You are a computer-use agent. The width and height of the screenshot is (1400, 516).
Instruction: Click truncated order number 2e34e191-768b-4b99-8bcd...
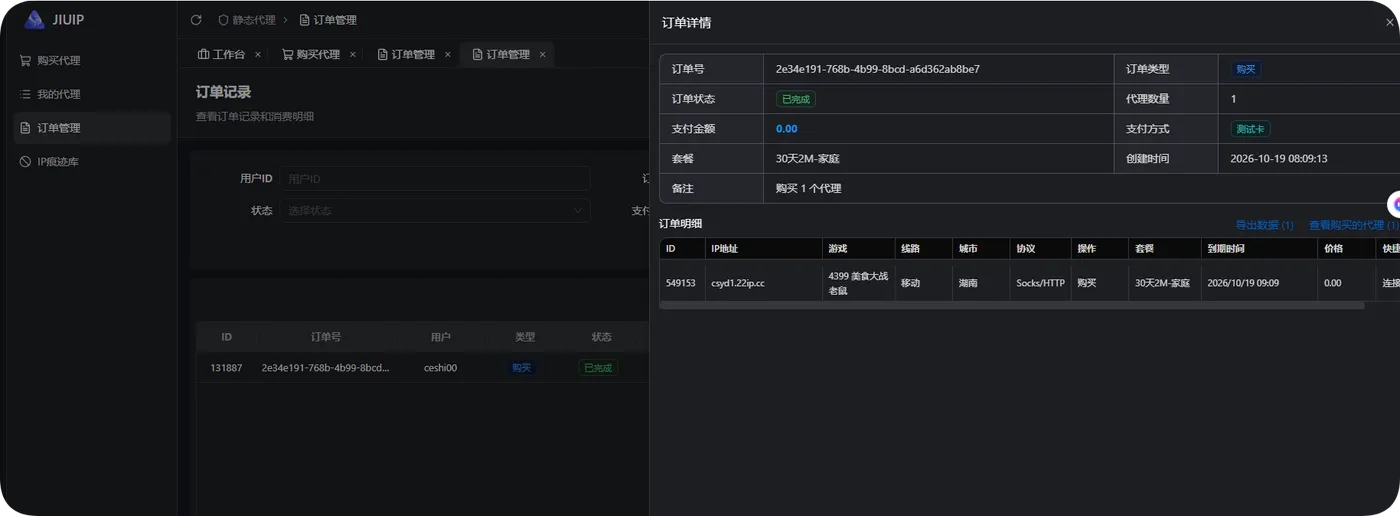tap(326, 368)
